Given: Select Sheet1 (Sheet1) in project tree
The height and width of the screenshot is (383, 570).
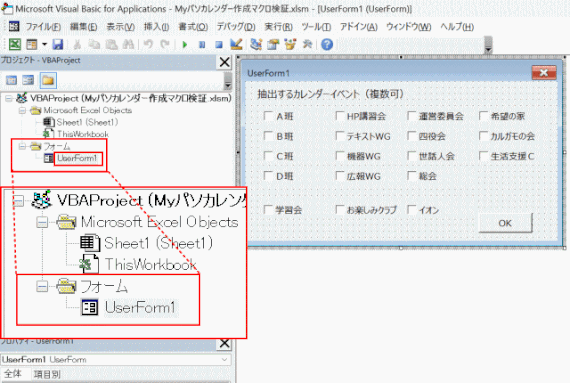Looking at the screenshot, I should (87, 122).
